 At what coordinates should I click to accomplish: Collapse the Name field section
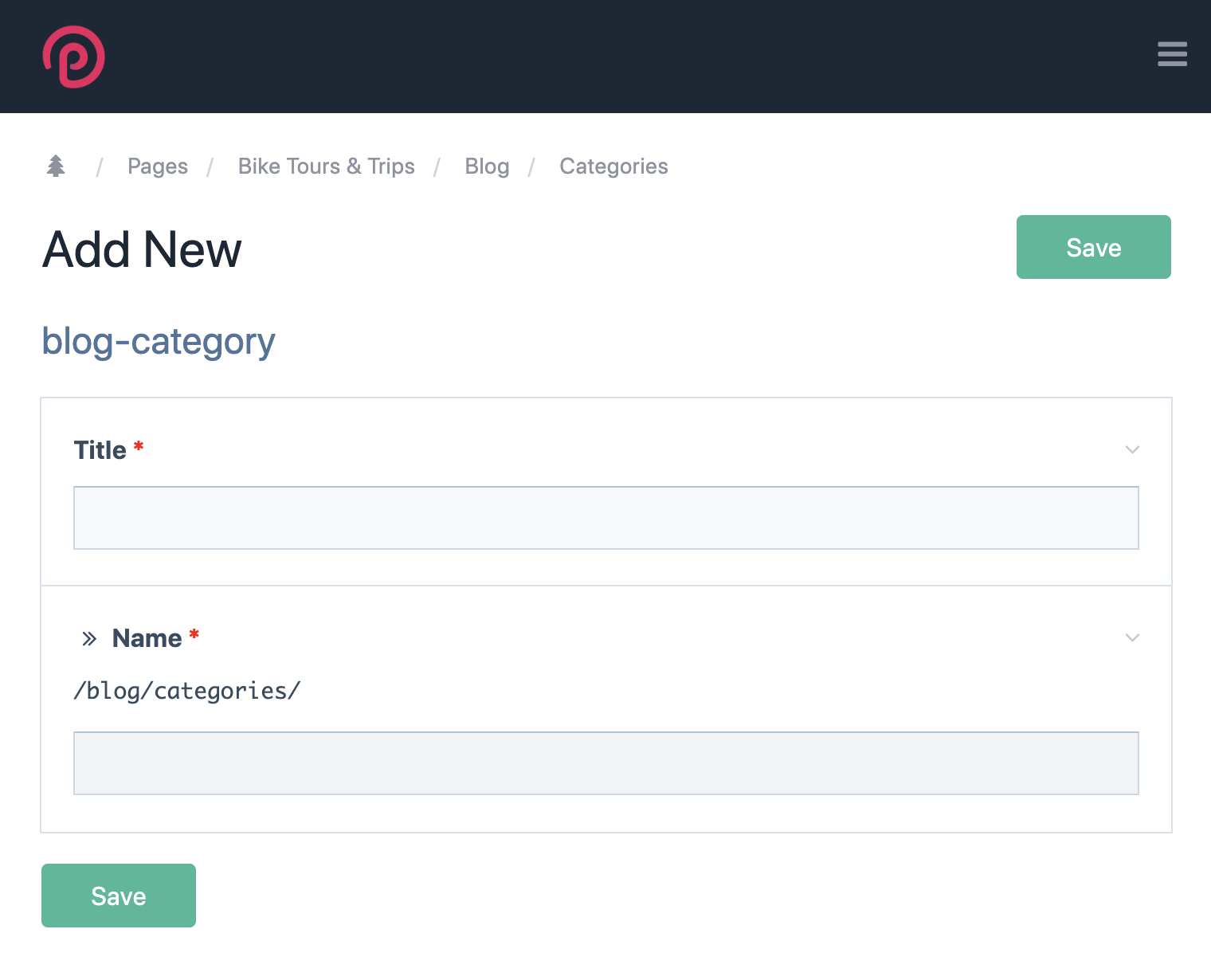(1132, 637)
